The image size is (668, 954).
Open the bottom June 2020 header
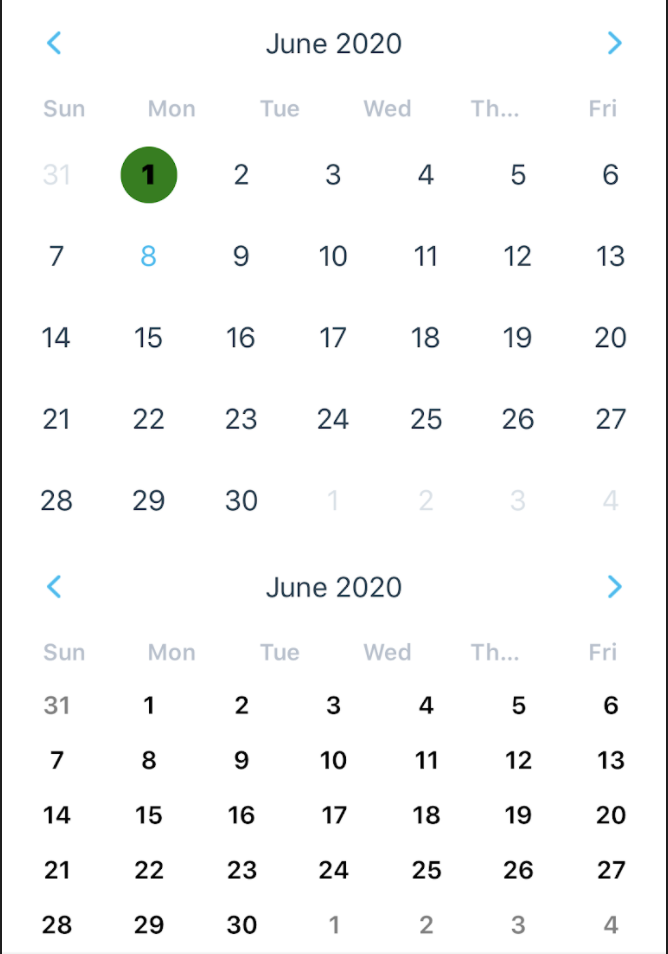point(333,587)
